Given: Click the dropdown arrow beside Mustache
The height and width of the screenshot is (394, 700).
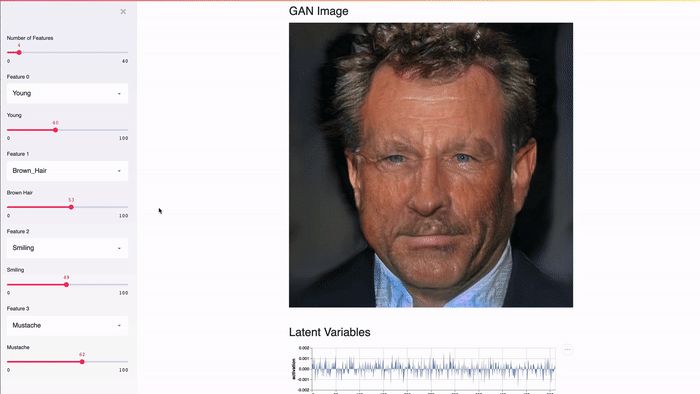Looking at the screenshot, I should [119, 326].
